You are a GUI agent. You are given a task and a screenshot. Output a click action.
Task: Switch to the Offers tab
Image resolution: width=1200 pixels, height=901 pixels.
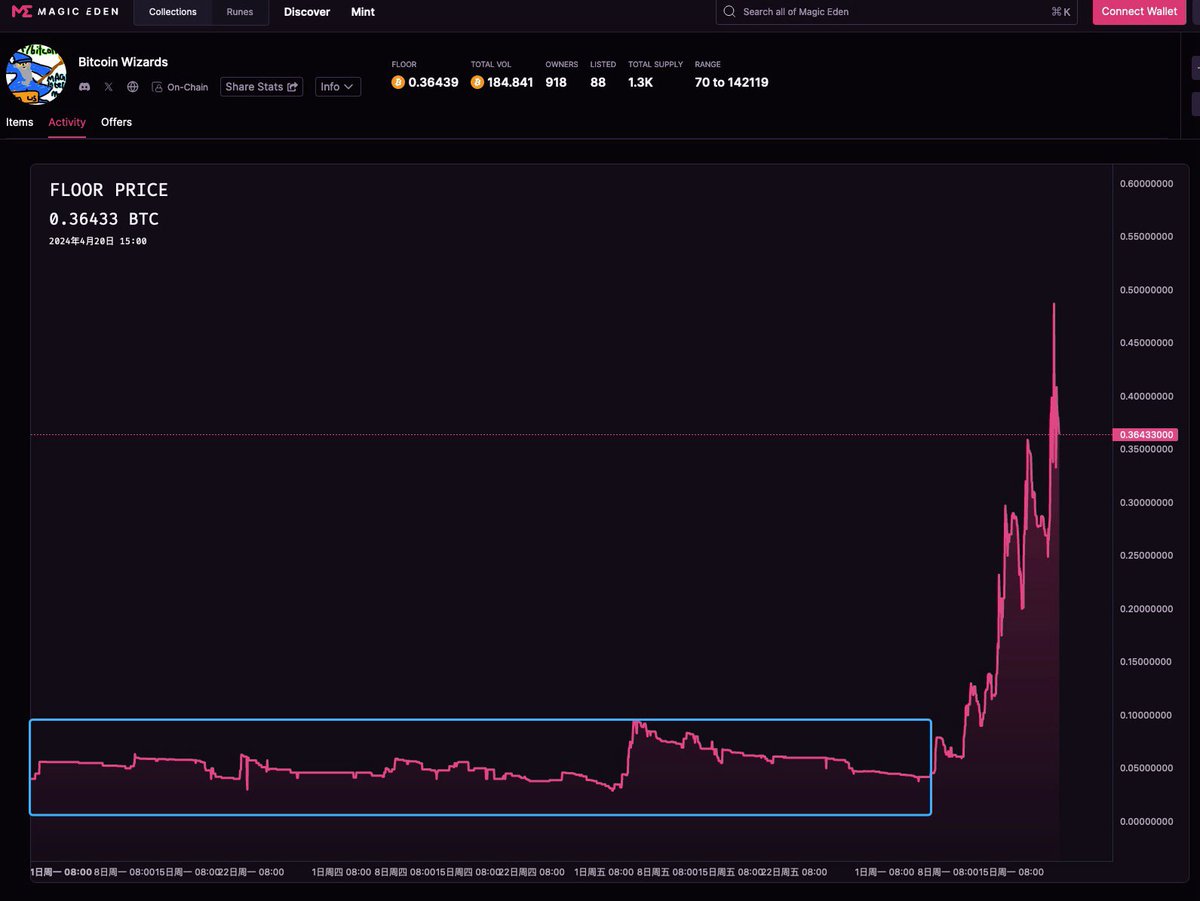(116, 122)
